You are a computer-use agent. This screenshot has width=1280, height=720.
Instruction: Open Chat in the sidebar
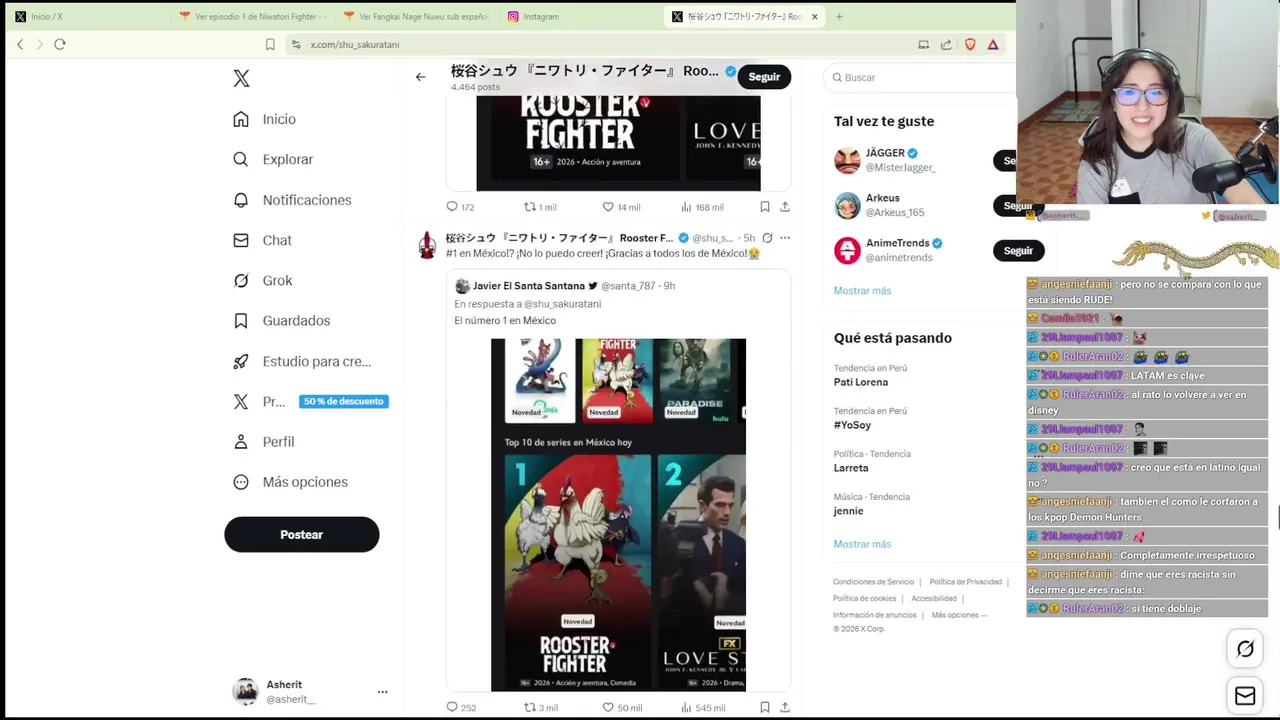(262, 240)
